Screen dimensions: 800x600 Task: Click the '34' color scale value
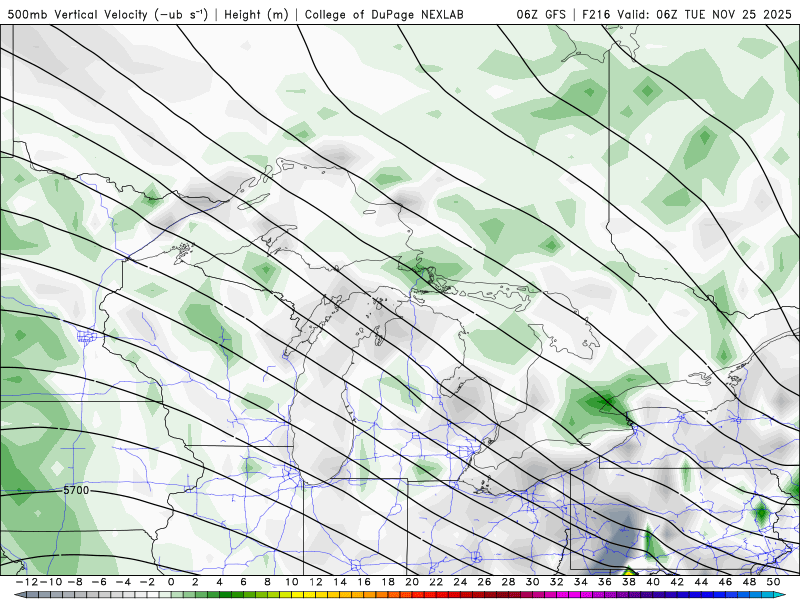581,582
